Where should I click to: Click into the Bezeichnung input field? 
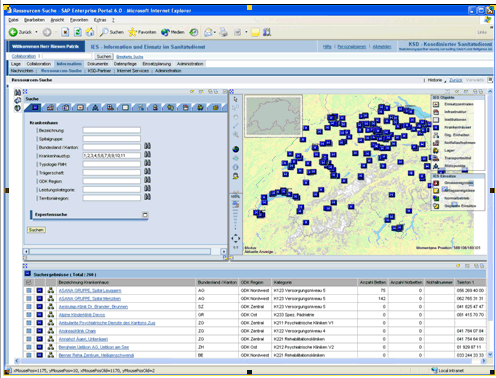point(112,130)
